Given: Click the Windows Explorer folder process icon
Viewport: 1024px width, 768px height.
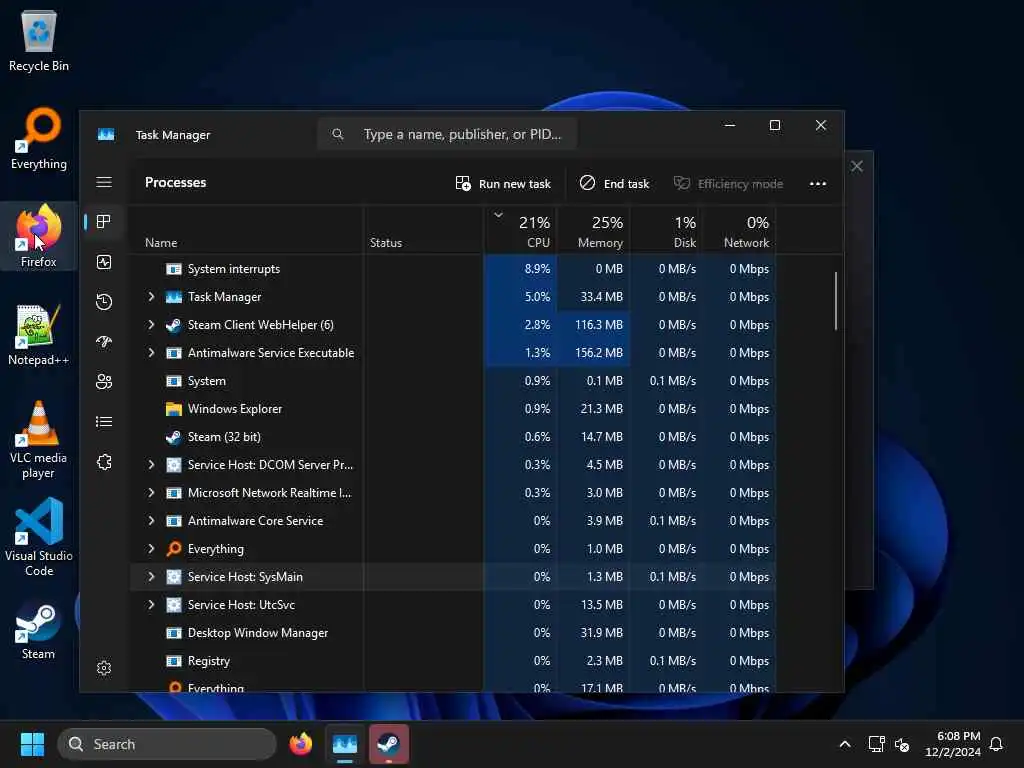Looking at the screenshot, I should click(174, 409).
